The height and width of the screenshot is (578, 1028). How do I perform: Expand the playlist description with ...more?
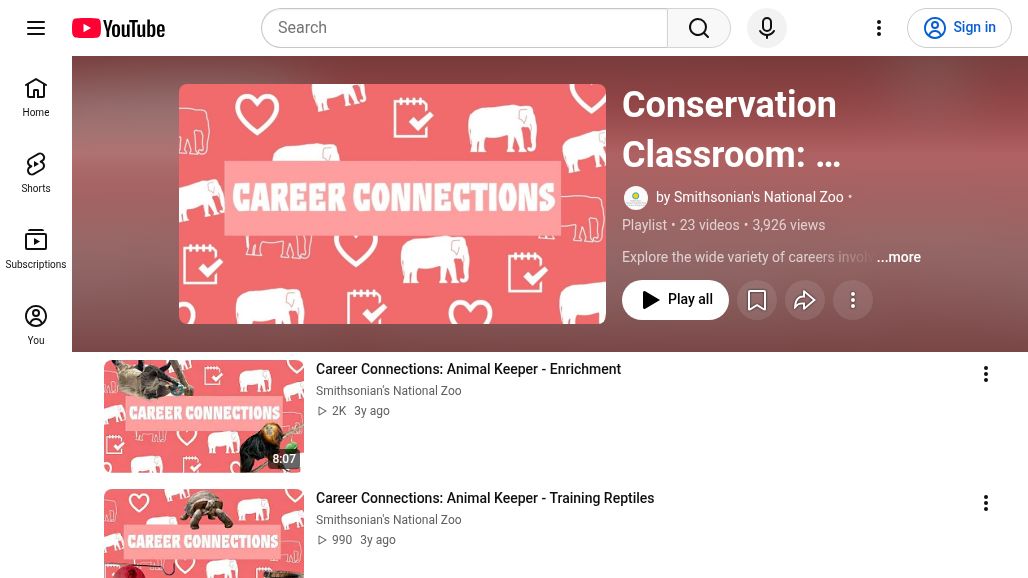click(x=899, y=257)
